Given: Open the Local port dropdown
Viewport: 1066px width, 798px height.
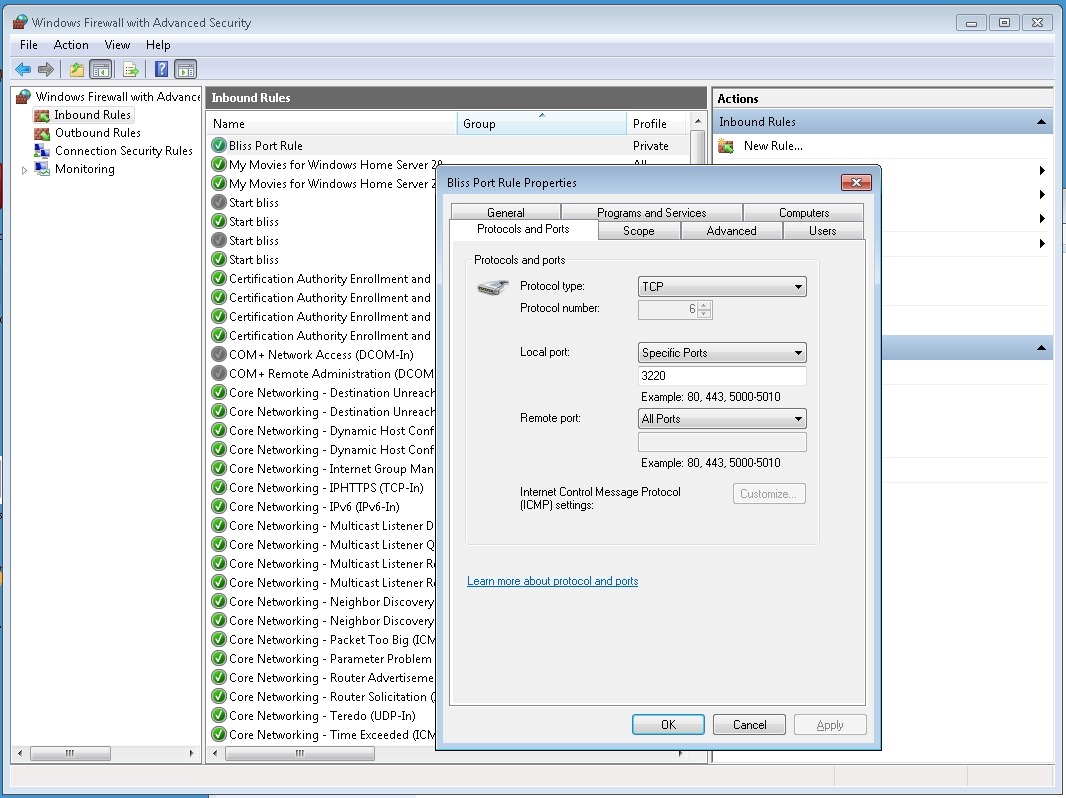Looking at the screenshot, I should point(722,353).
